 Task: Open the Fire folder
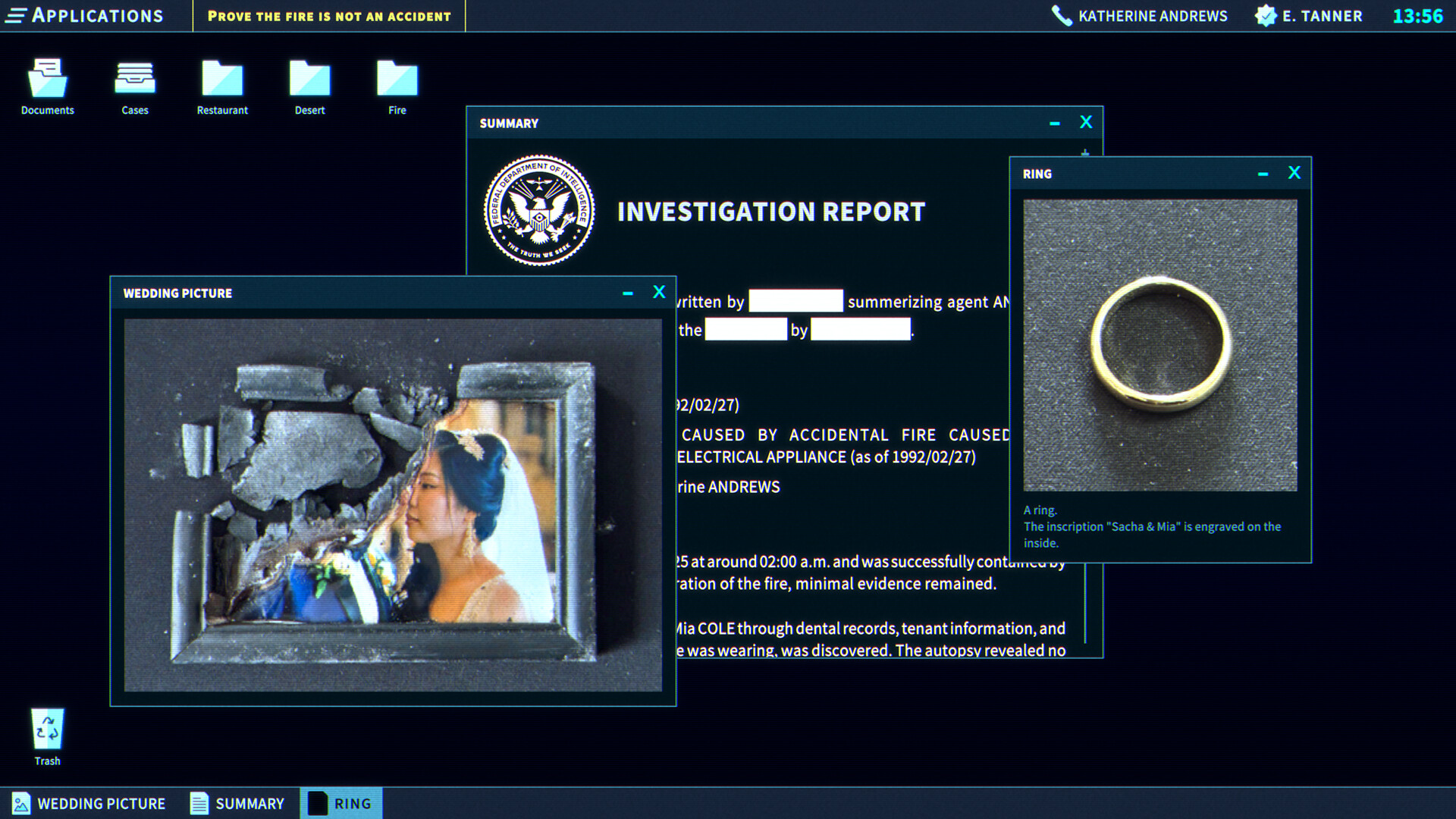(396, 80)
